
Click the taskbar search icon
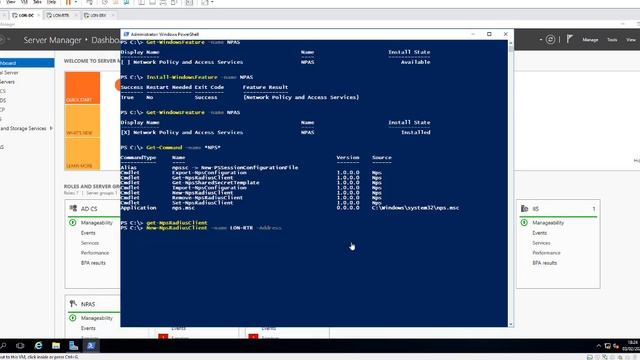[3, 346]
